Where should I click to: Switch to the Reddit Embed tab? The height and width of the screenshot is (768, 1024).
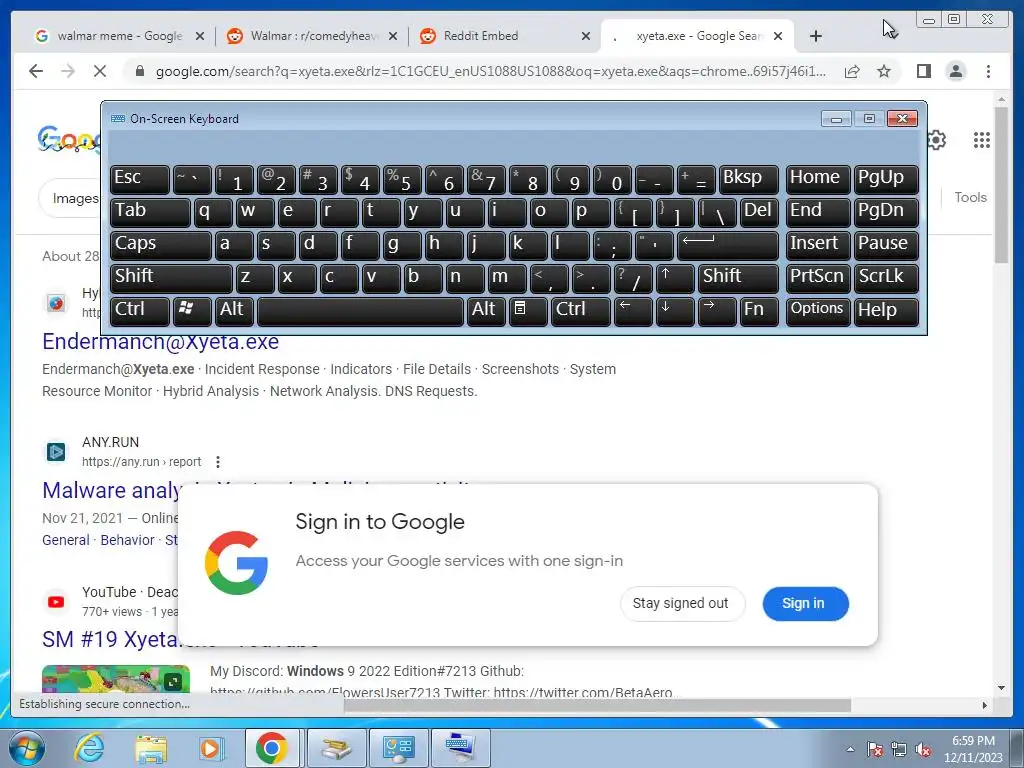tap(506, 36)
